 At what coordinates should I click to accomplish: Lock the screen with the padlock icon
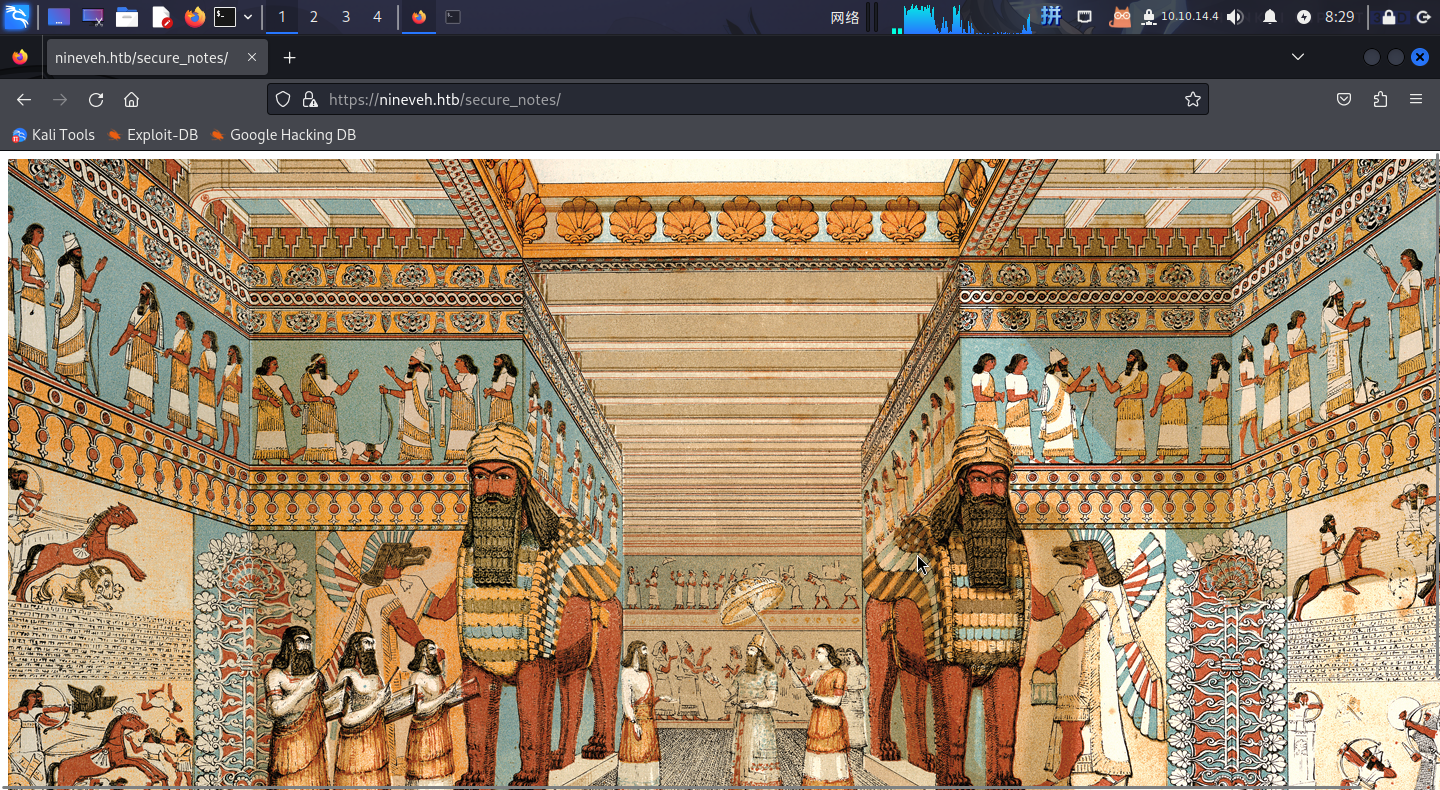[1389, 17]
